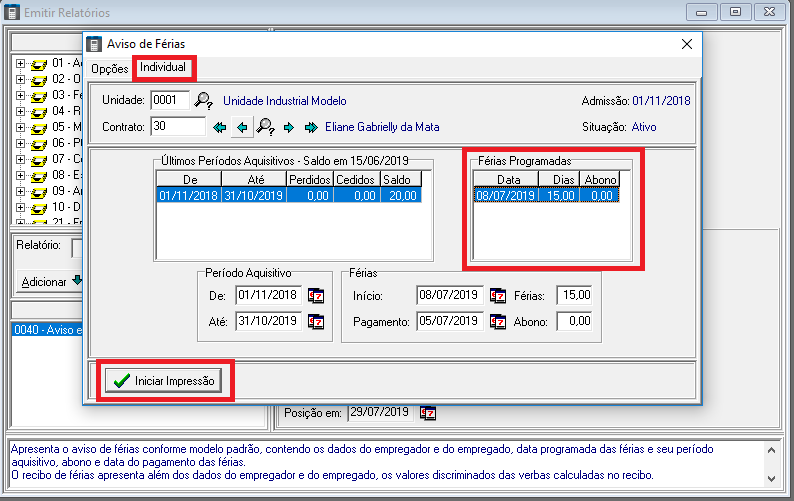Go to next contract single-right arrow
Image resolution: width=794 pixels, height=501 pixels.
[289, 127]
